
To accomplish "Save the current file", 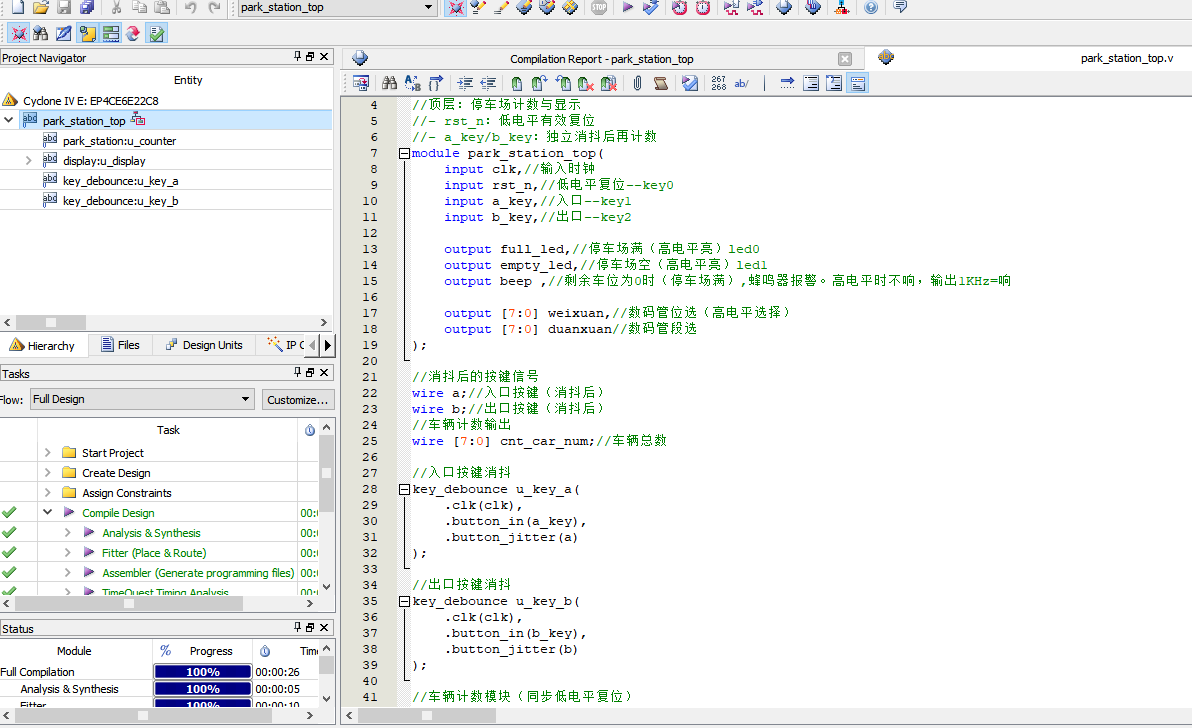I will (64, 8).
